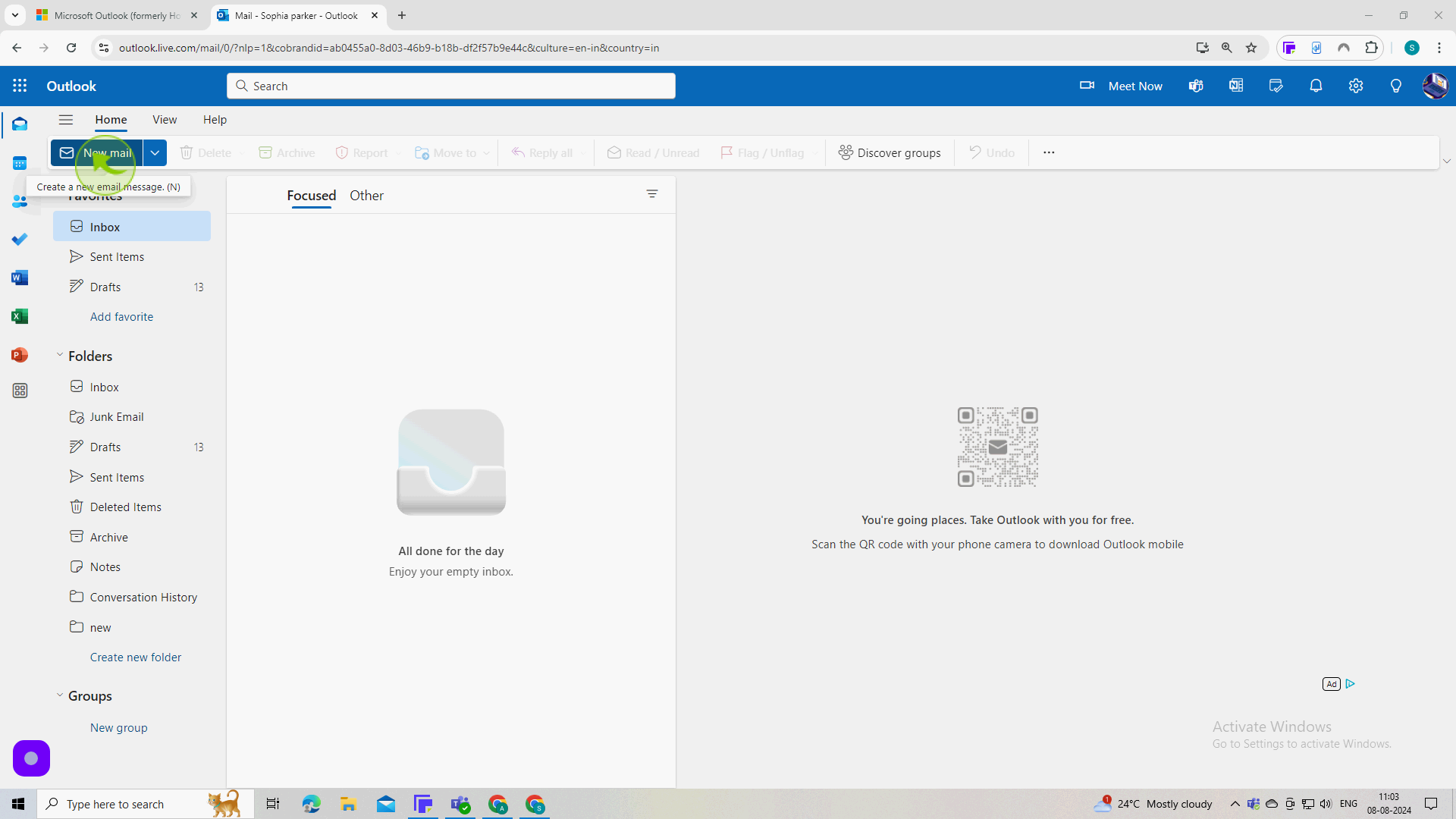The height and width of the screenshot is (819, 1456).
Task: Click the Outlook settings gear icon
Action: pos(1358,86)
